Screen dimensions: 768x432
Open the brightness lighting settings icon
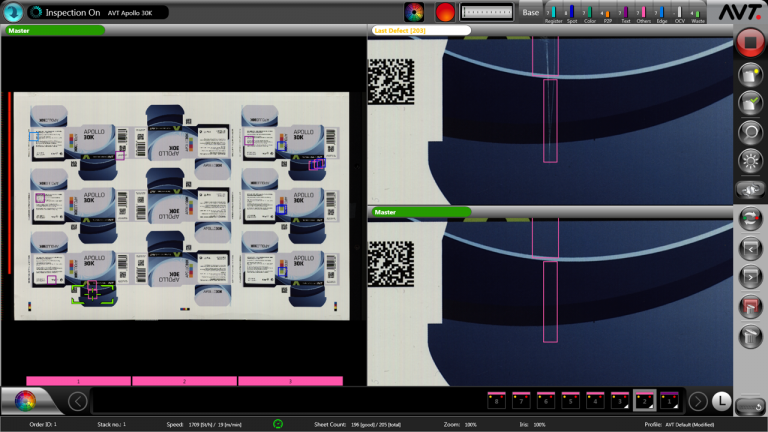click(x=750, y=160)
